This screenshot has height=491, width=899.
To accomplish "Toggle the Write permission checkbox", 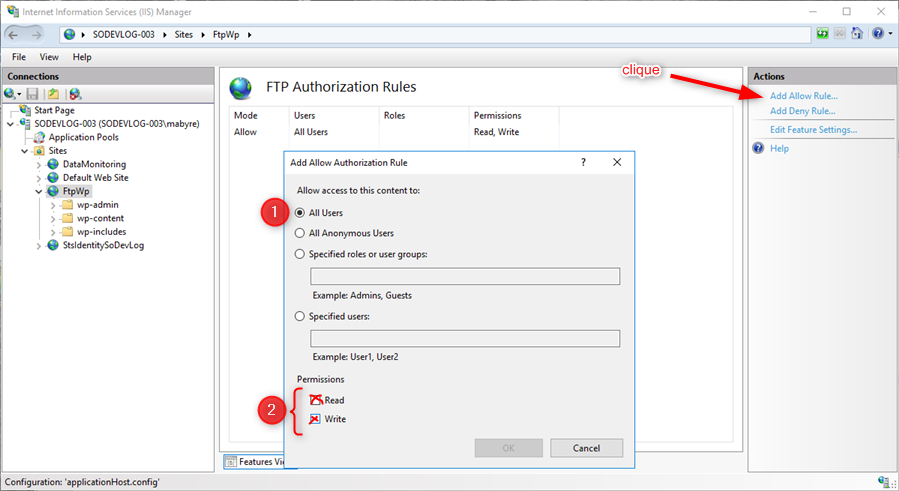I will point(315,419).
